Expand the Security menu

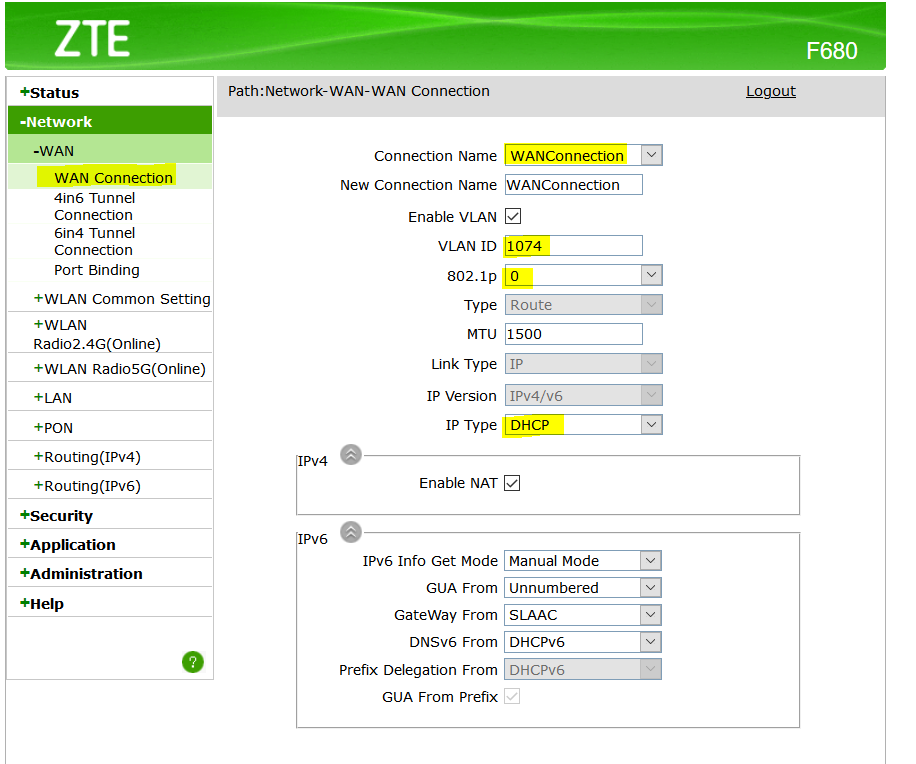(56, 516)
